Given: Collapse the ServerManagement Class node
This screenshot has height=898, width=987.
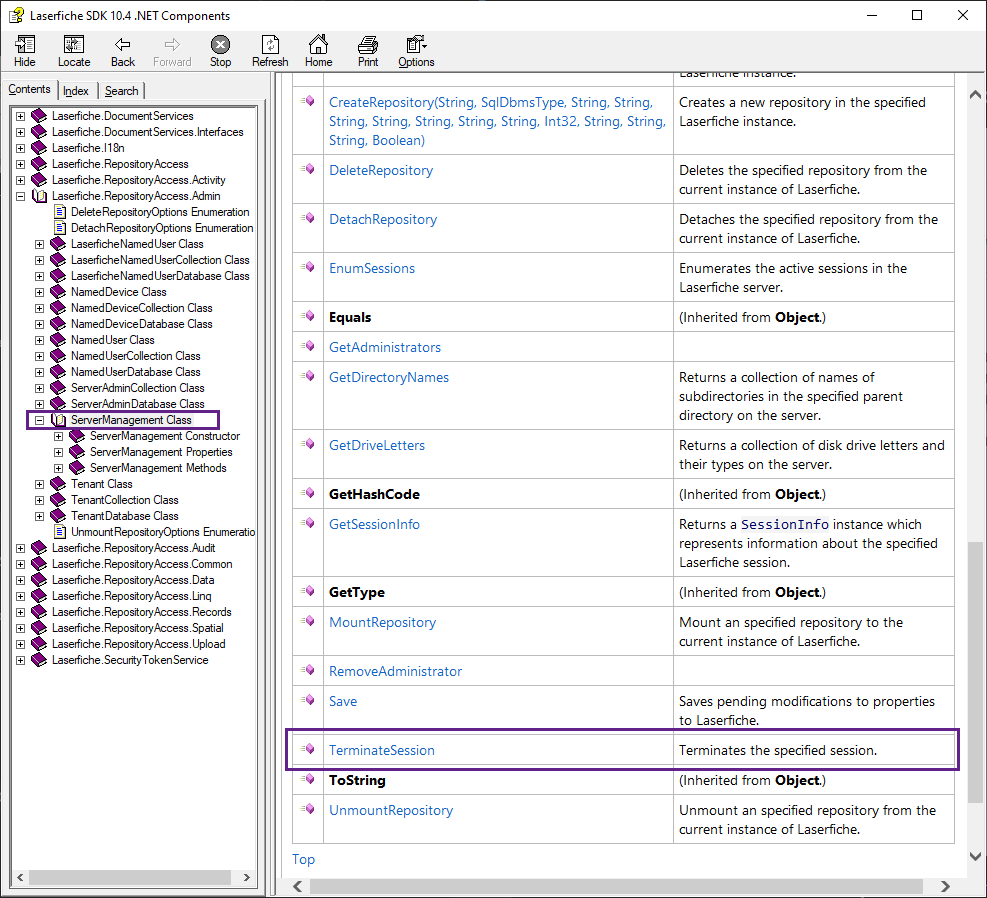Looking at the screenshot, I should pyautogui.click(x=39, y=420).
